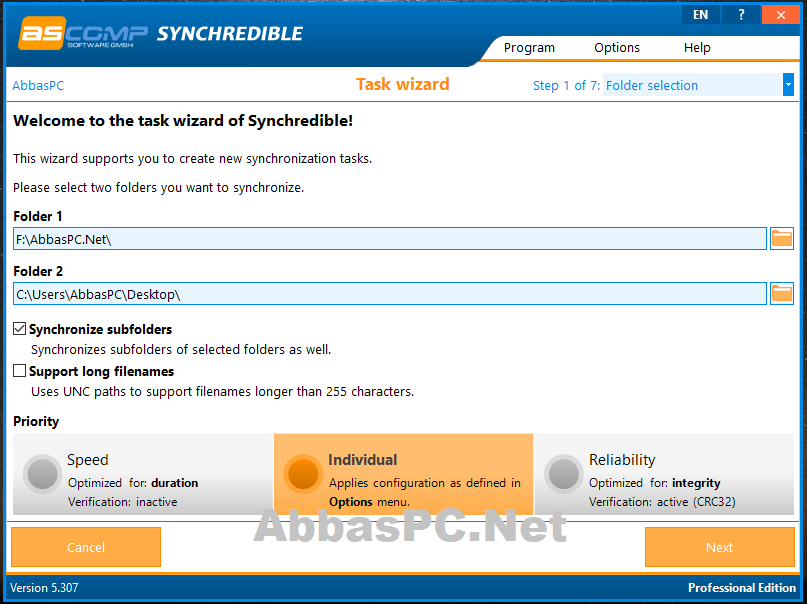Click the ASCOMP logo
The width and height of the screenshot is (807, 604).
[82, 33]
